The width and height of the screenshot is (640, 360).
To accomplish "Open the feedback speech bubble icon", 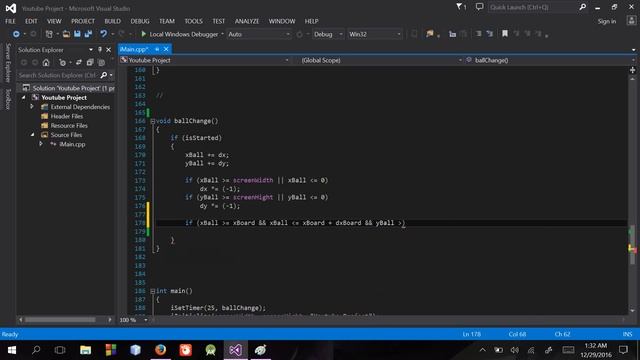I will [x=480, y=7].
